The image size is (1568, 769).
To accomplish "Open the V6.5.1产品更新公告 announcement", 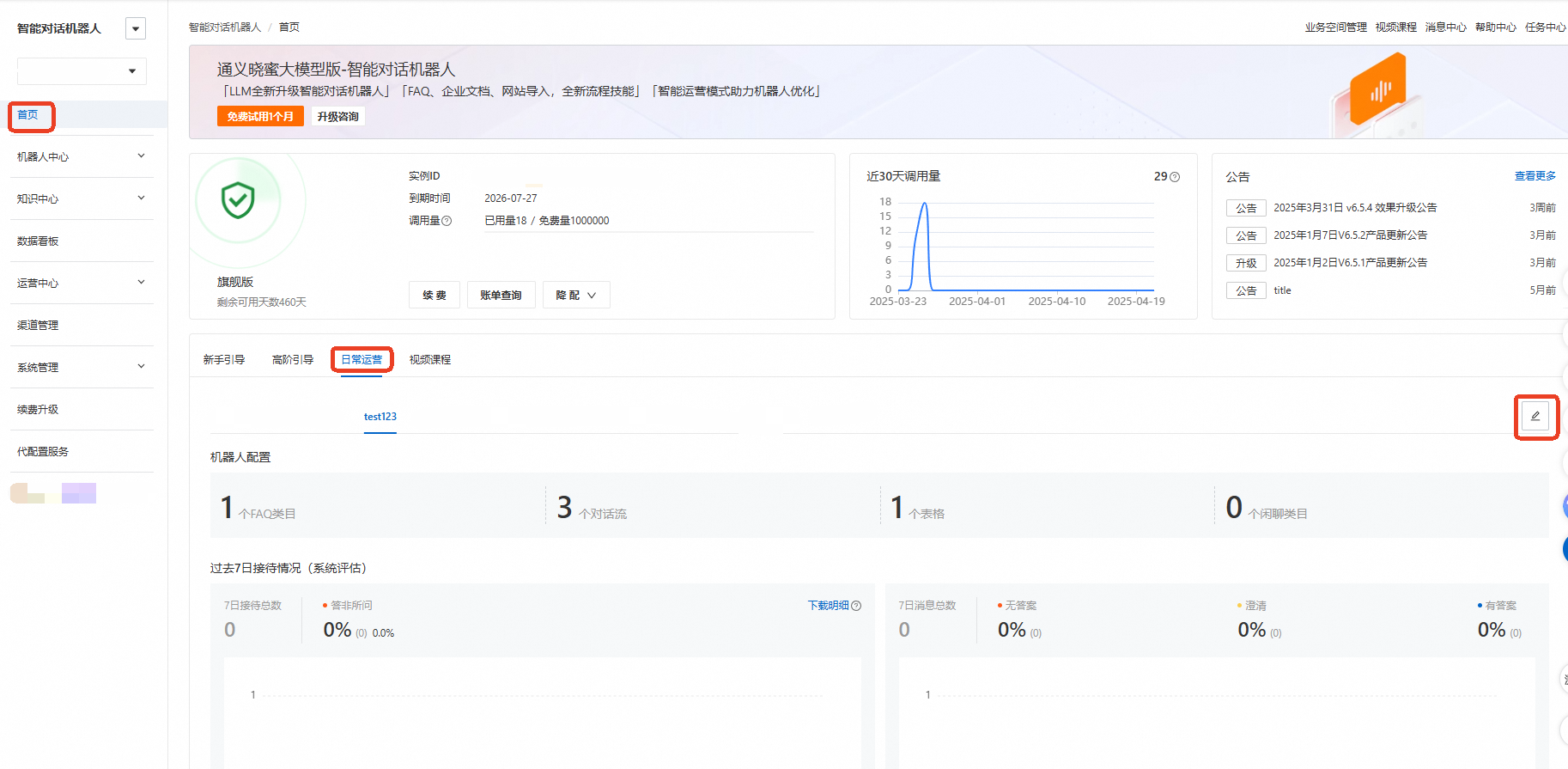I will click(x=1351, y=263).
